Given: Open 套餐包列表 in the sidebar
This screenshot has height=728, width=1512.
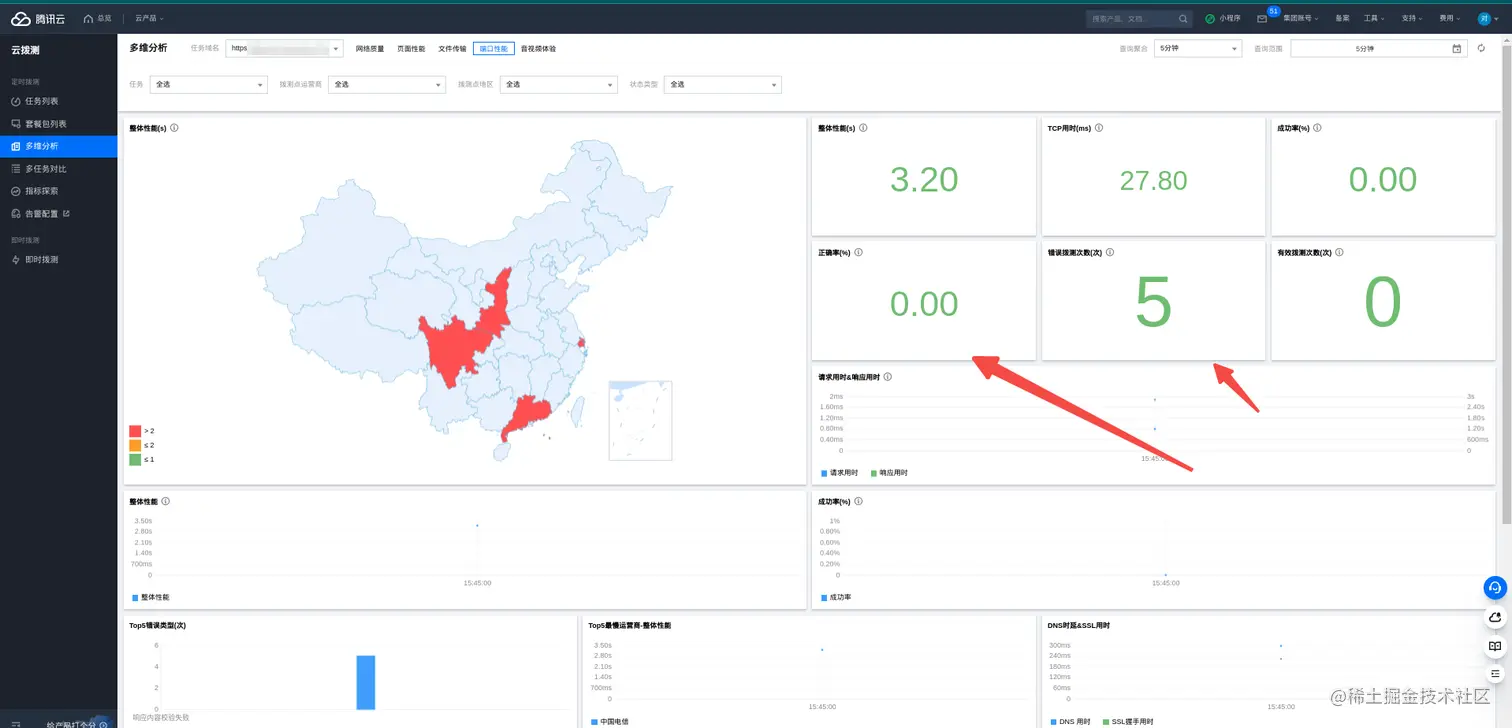Looking at the screenshot, I should click(59, 124).
